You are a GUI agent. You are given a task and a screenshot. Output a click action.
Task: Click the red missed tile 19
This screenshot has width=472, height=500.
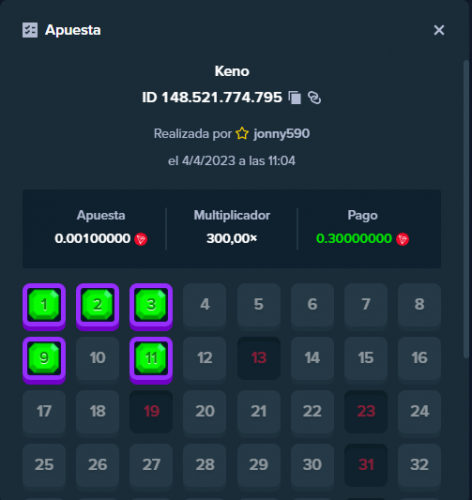coord(151,412)
